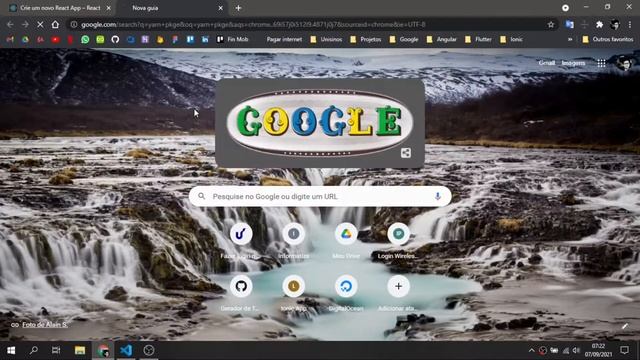Click the Google doodle logo

point(320,122)
